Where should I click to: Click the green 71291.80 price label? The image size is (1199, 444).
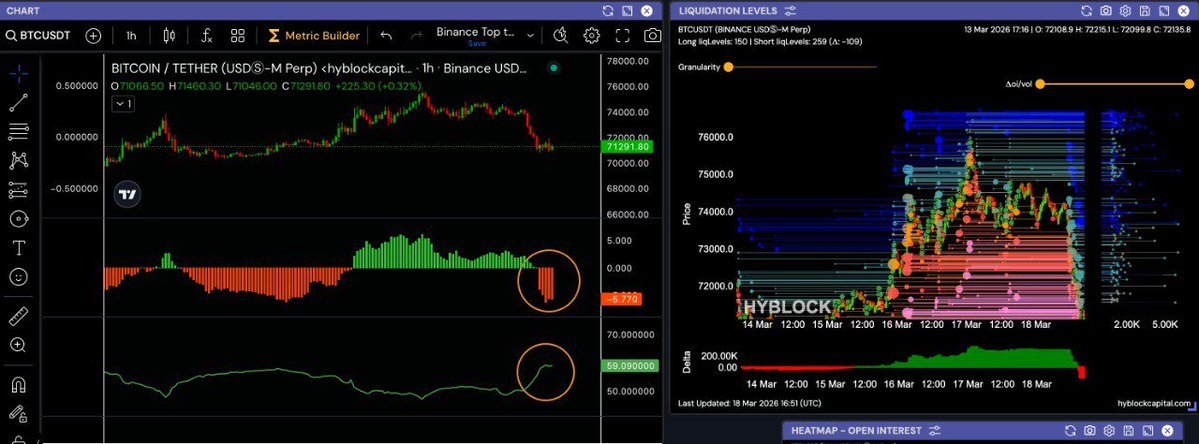pyautogui.click(x=627, y=147)
